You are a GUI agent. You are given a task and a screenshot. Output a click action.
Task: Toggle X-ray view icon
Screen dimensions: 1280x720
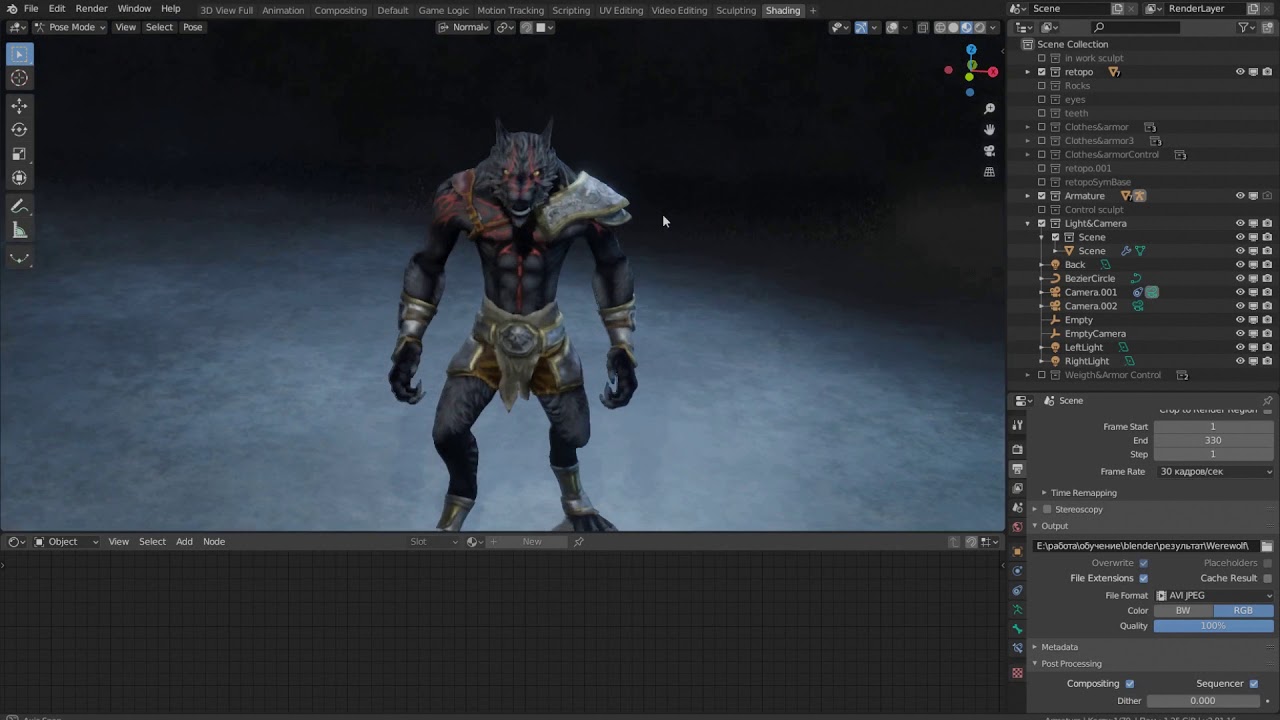(x=922, y=27)
